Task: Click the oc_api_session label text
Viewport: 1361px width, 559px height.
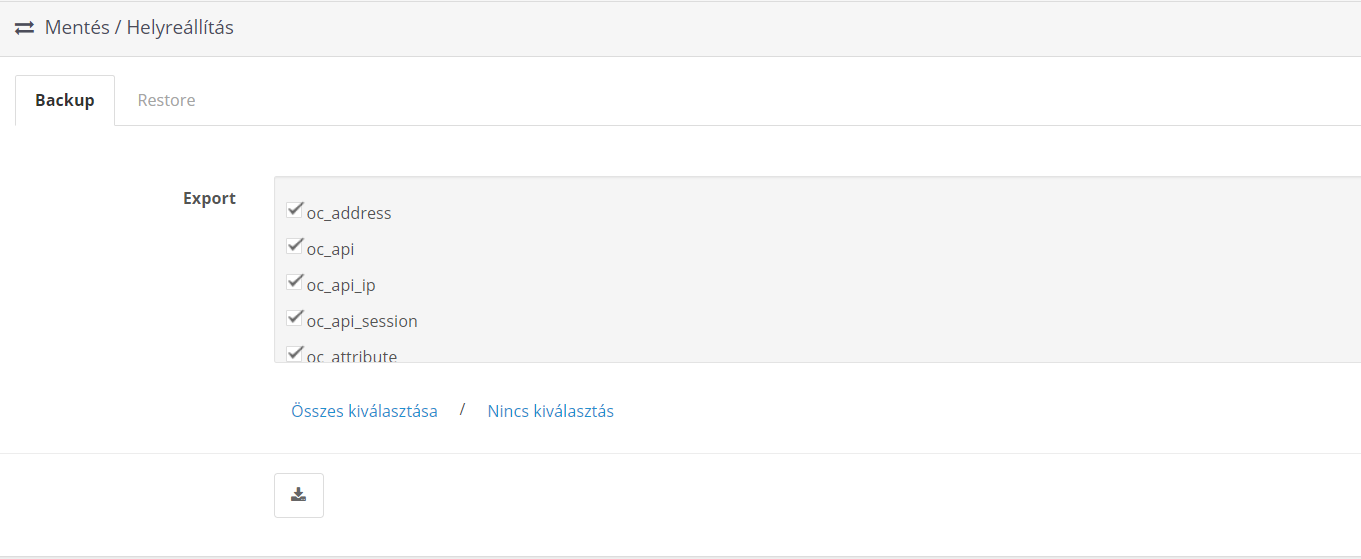Action: point(362,321)
